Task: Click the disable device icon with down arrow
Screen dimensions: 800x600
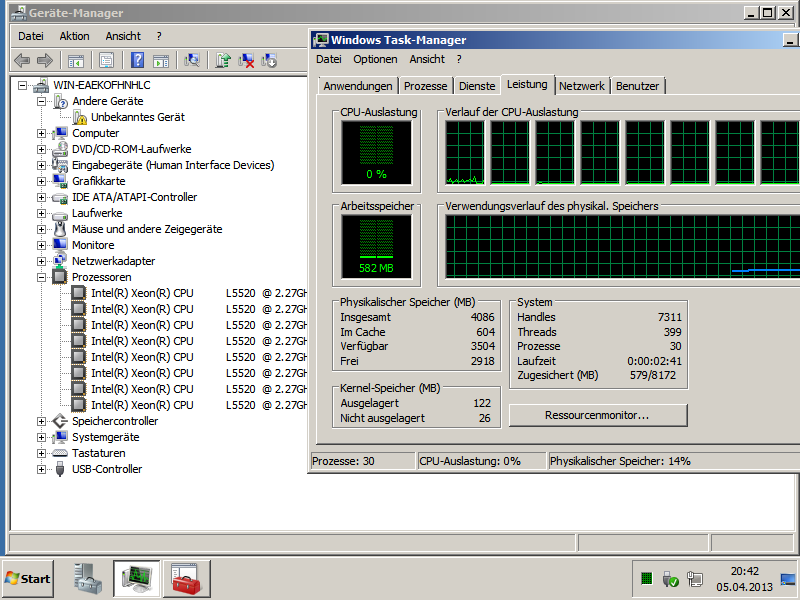Action: tap(269, 60)
